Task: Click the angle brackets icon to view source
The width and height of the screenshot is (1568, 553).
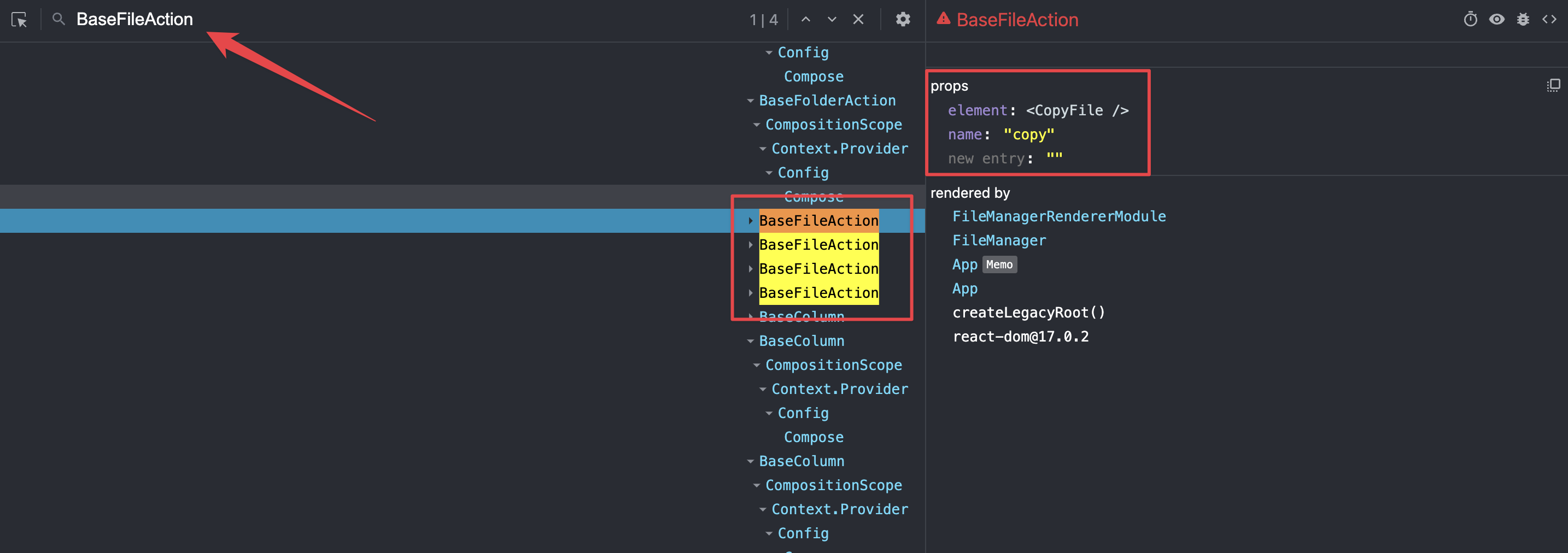Action: tap(1549, 19)
